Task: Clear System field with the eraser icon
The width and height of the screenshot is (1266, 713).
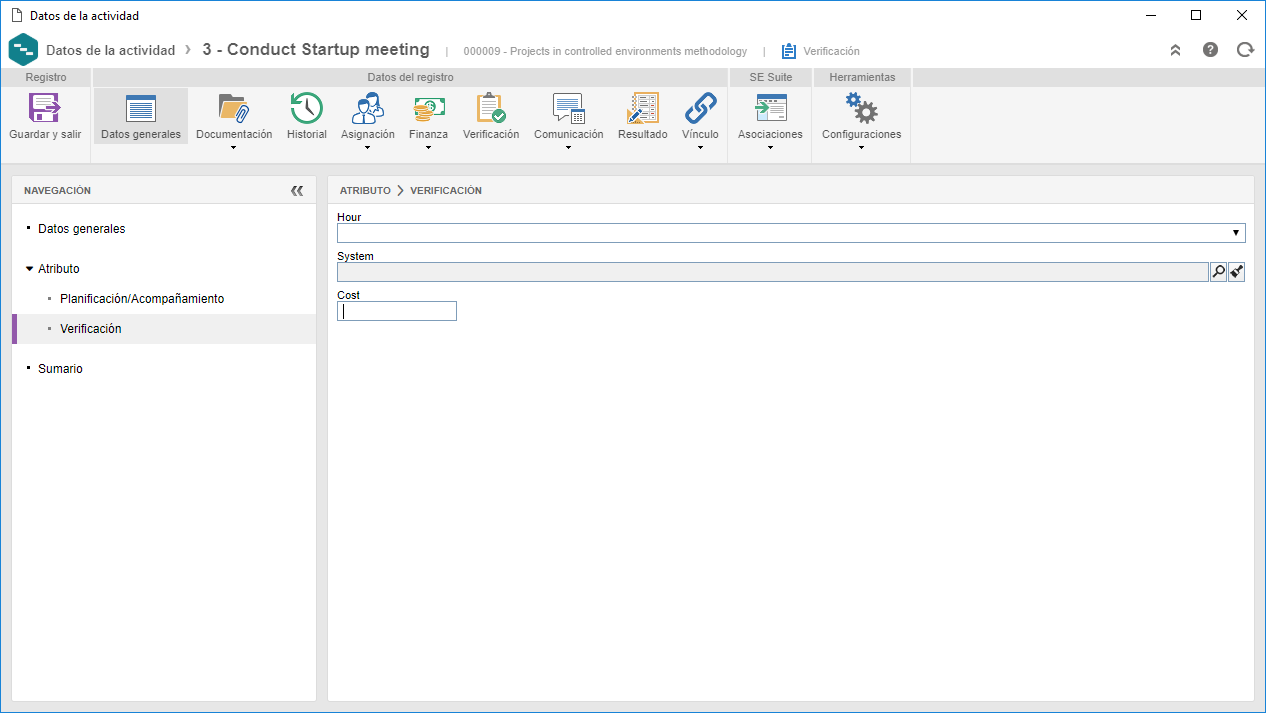Action: pyautogui.click(x=1237, y=272)
